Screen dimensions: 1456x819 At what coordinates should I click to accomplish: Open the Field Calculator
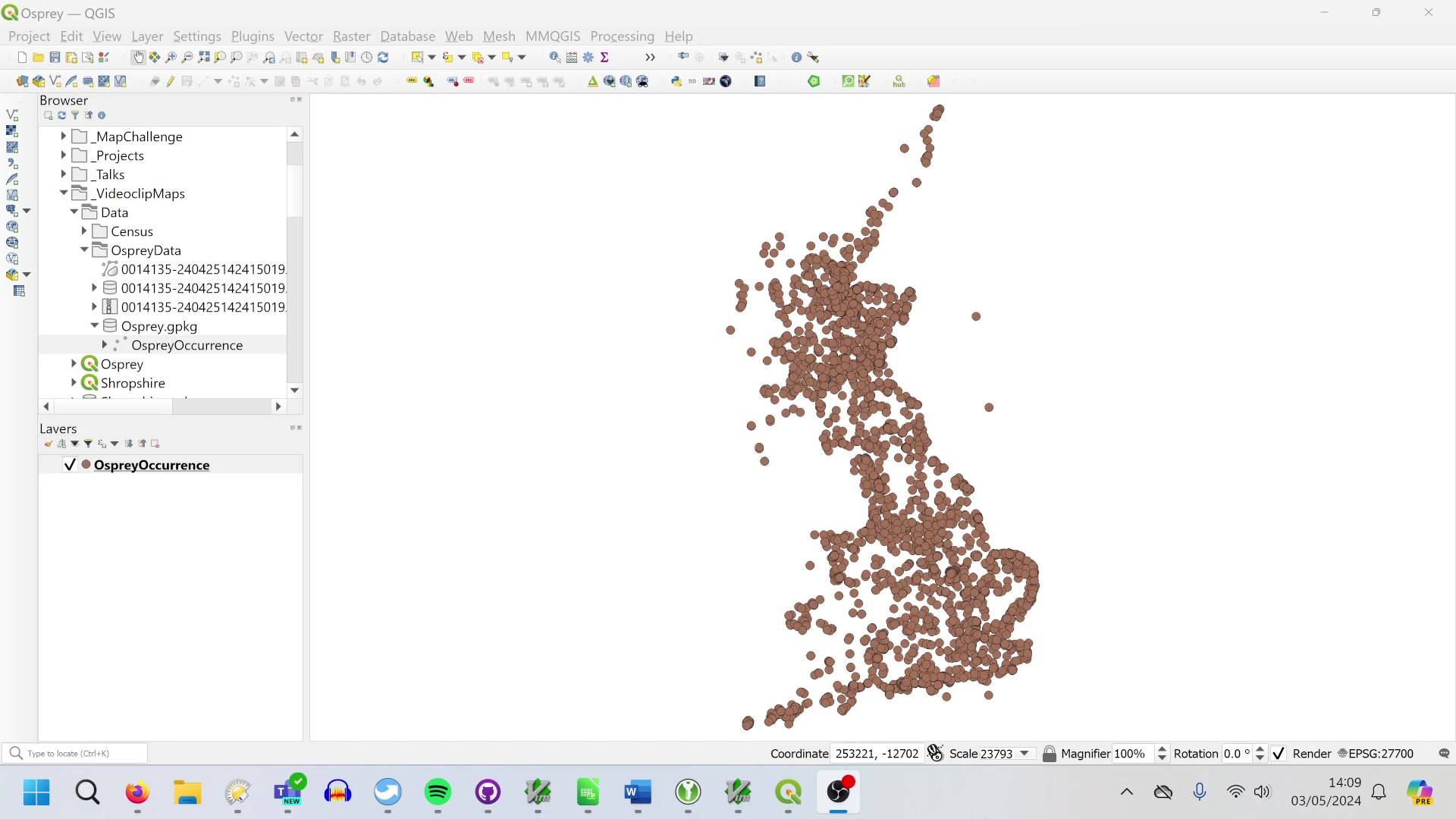[x=571, y=57]
